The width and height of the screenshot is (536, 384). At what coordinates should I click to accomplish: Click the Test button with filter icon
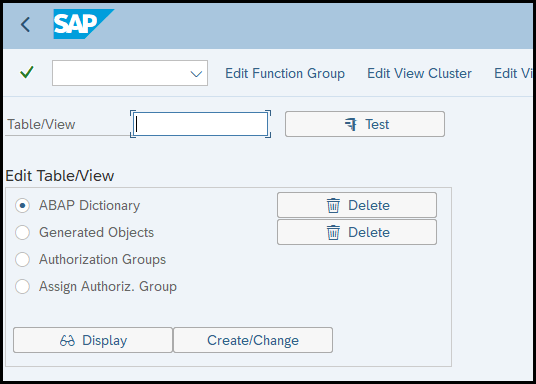(365, 124)
